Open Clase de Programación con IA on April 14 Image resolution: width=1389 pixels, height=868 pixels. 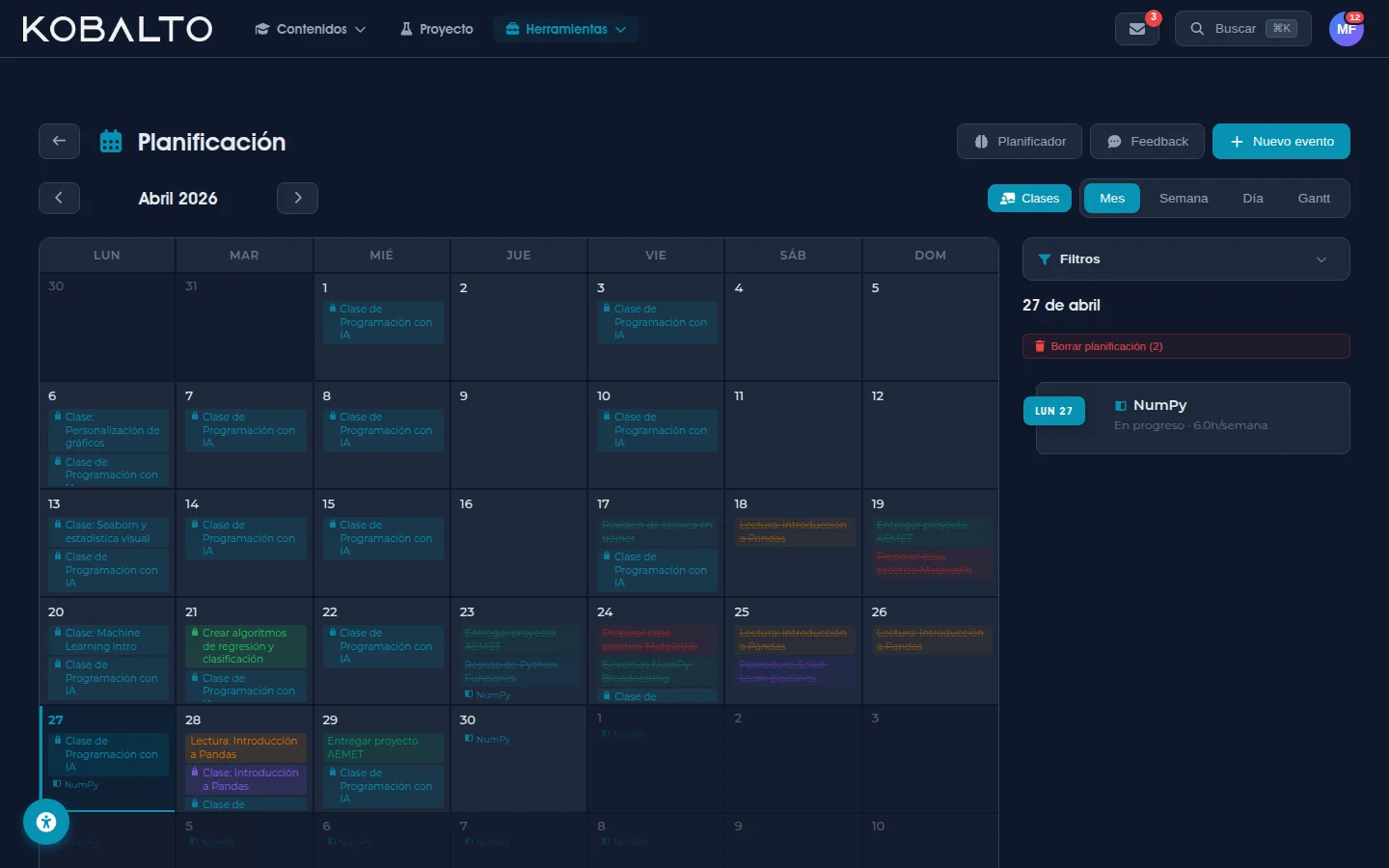(x=246, y=538)
